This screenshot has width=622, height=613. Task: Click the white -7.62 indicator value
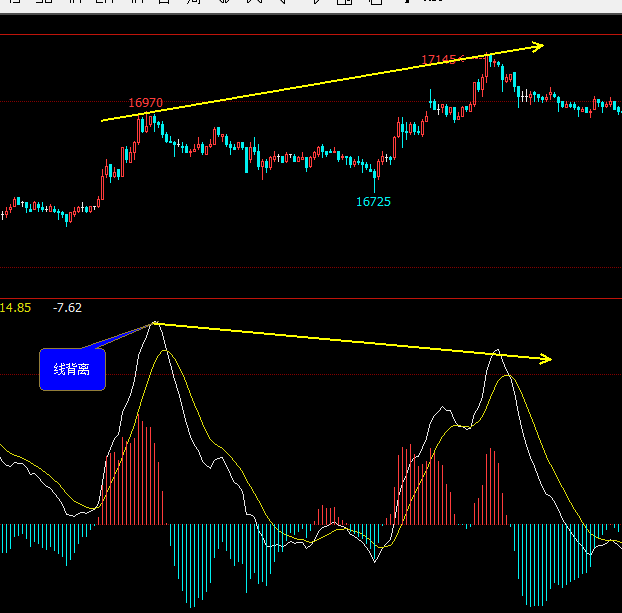[x=68, y=308]
